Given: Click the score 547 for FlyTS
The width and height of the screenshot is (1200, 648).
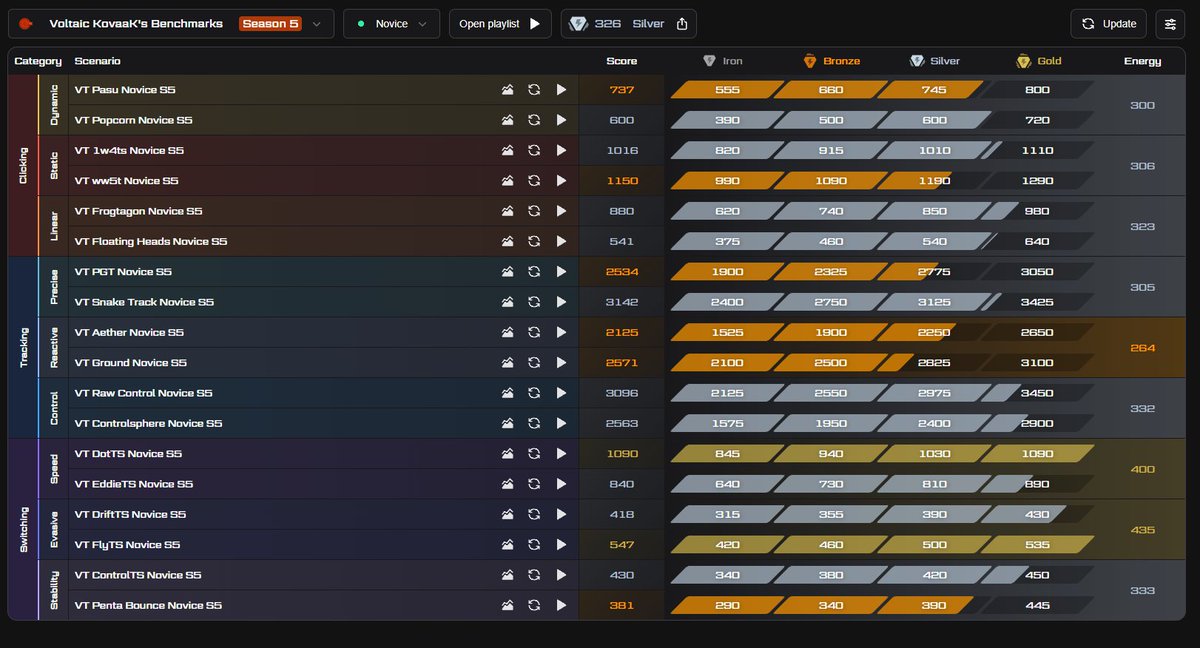Looking at the screenshot, I should 622,545.
